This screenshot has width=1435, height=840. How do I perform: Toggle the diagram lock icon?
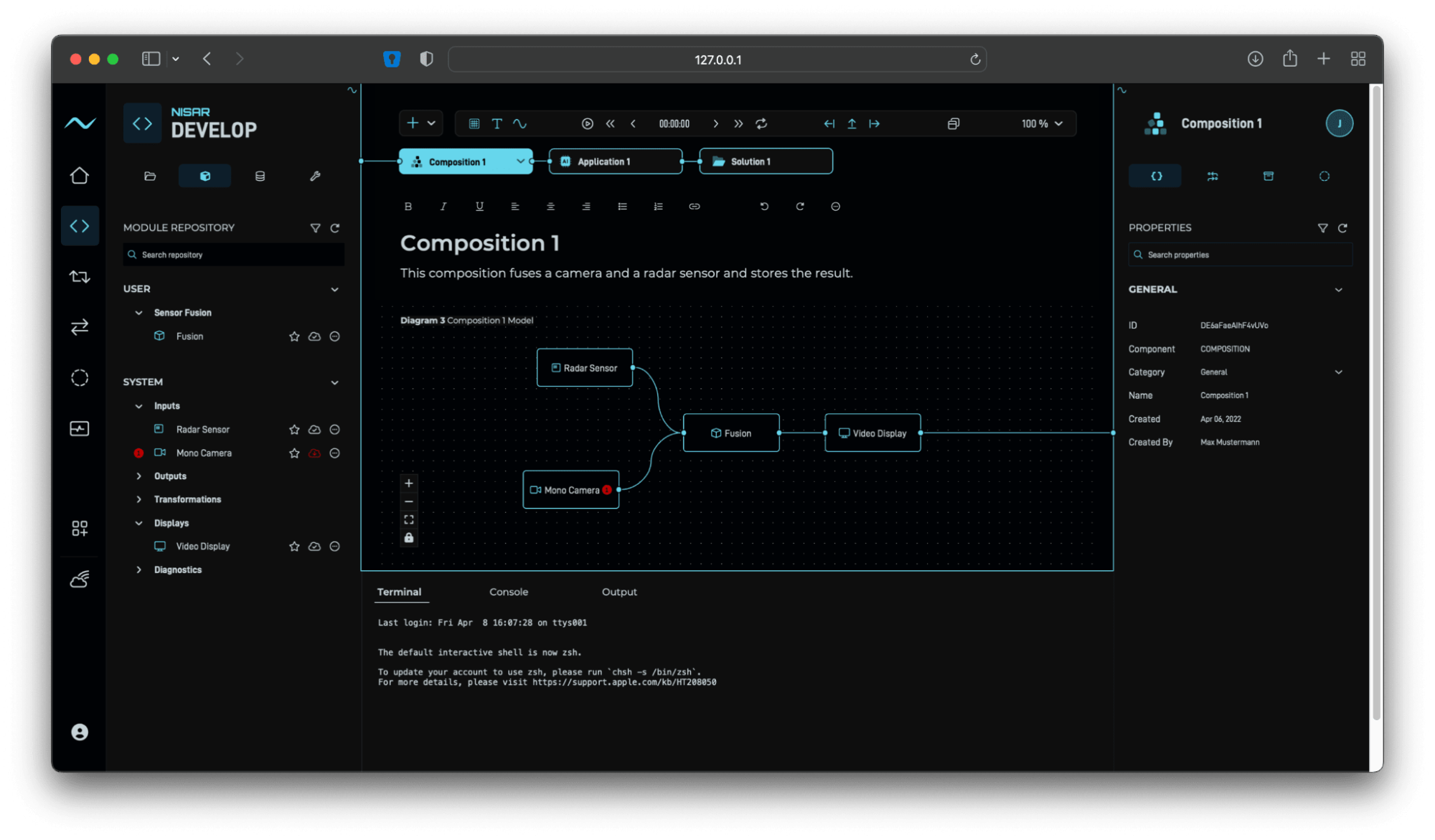tap(409, 537)
